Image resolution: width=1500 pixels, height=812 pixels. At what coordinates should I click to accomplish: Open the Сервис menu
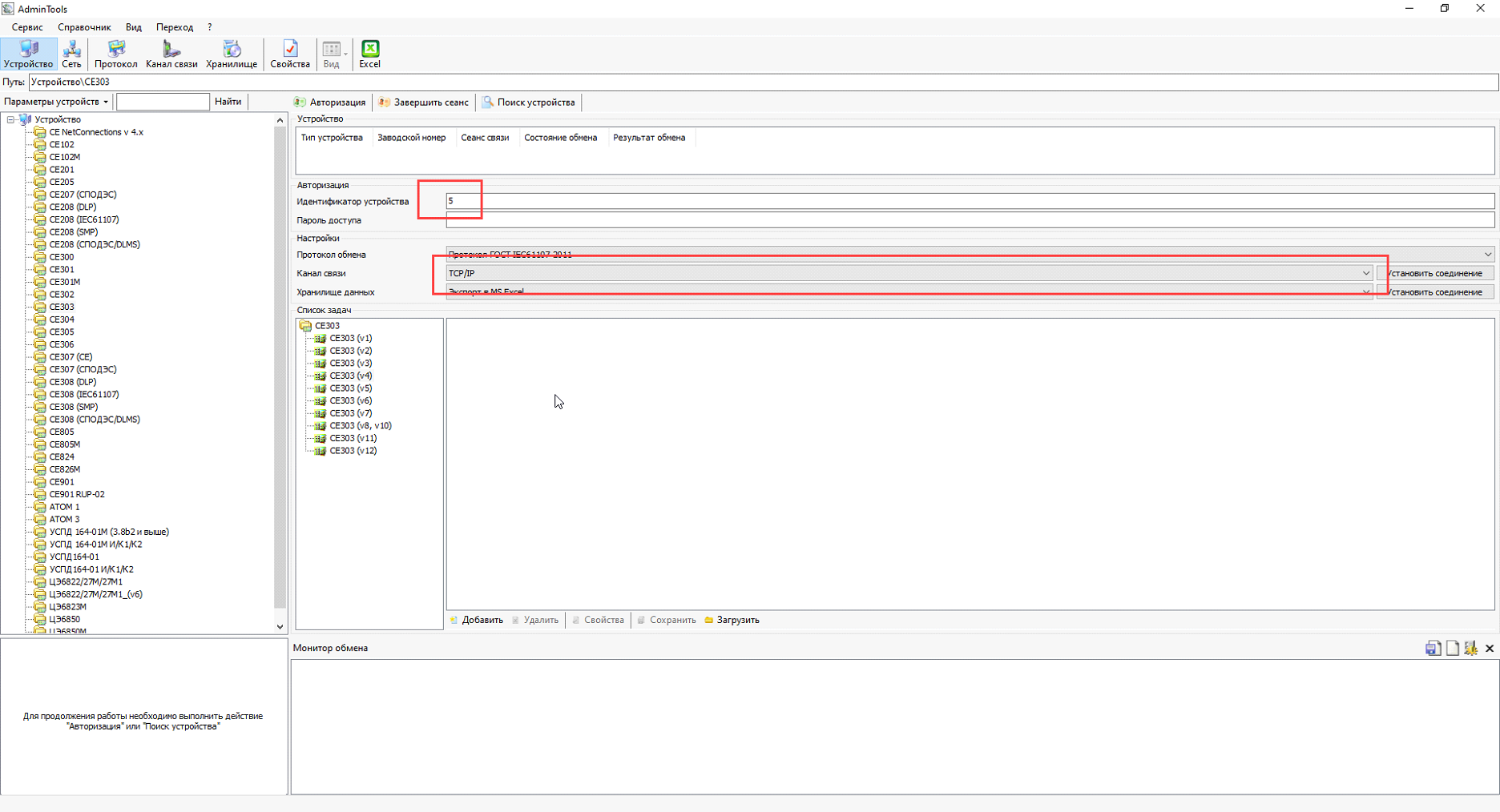27,27
